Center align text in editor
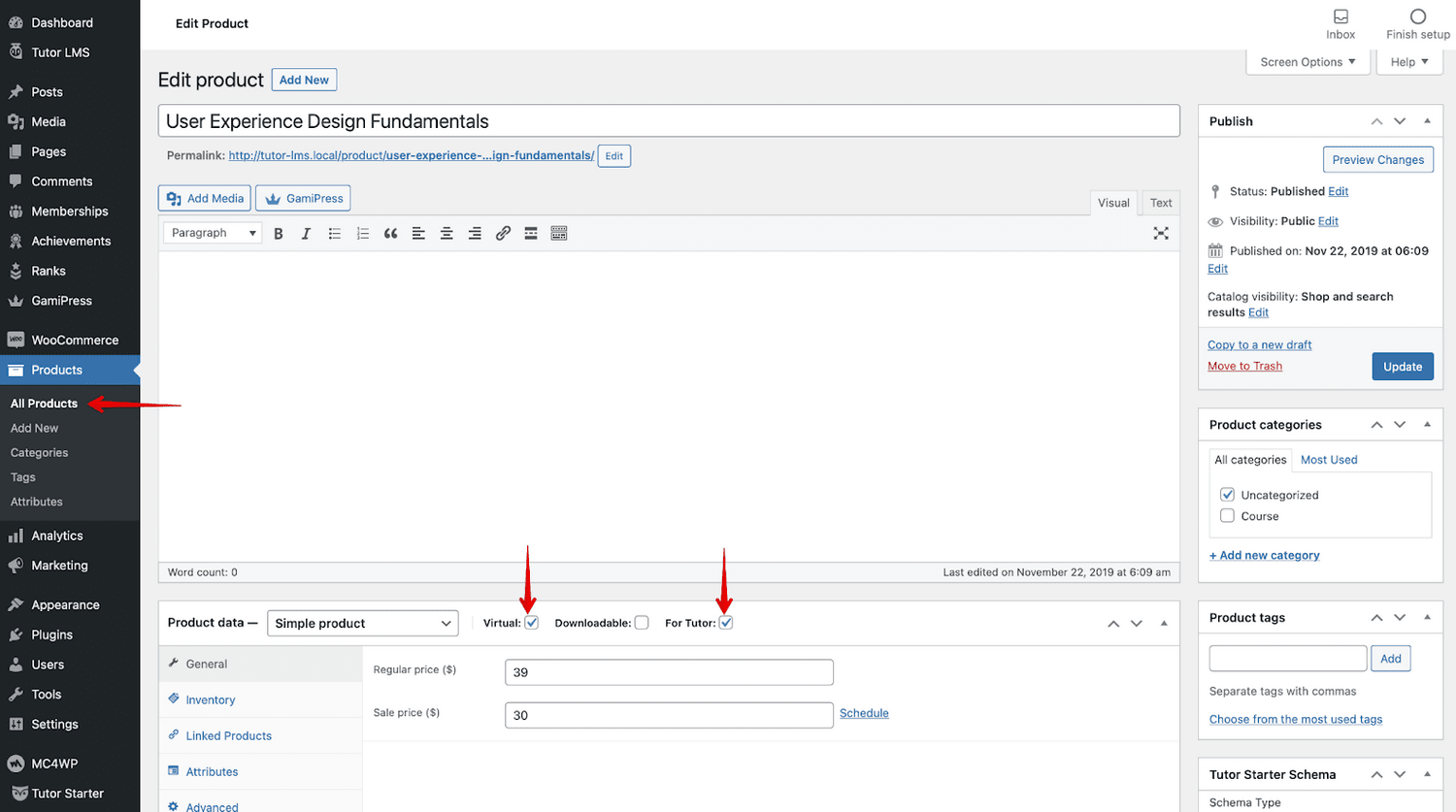Screen dimensions: 1456x812 coord(447,234)
